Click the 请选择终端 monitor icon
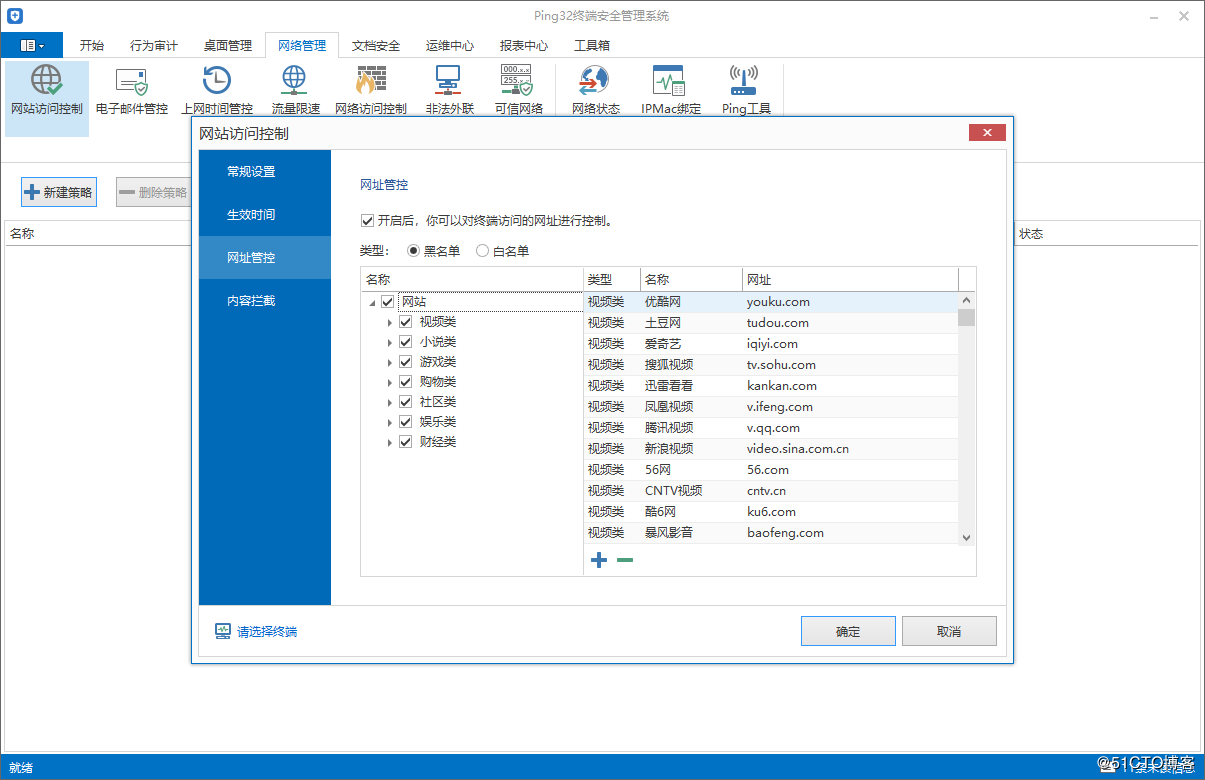This screenshot has width=1205, height=780. coord(223,631)
